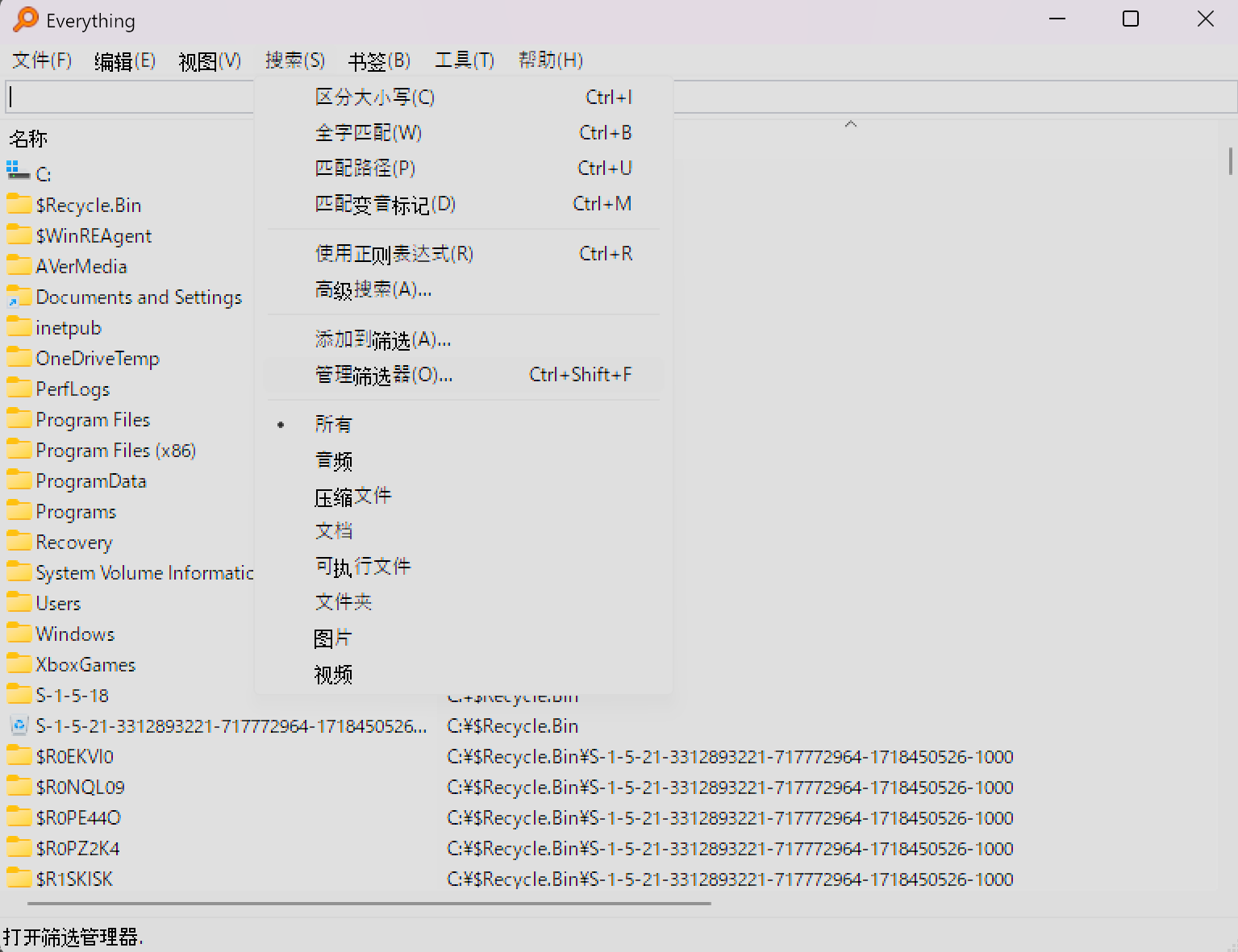This screenshot has height=952, width=1238.
Task: Click the path cell of $R0NQL09 row
Action: pyautogui.click(x=730, y=787)
